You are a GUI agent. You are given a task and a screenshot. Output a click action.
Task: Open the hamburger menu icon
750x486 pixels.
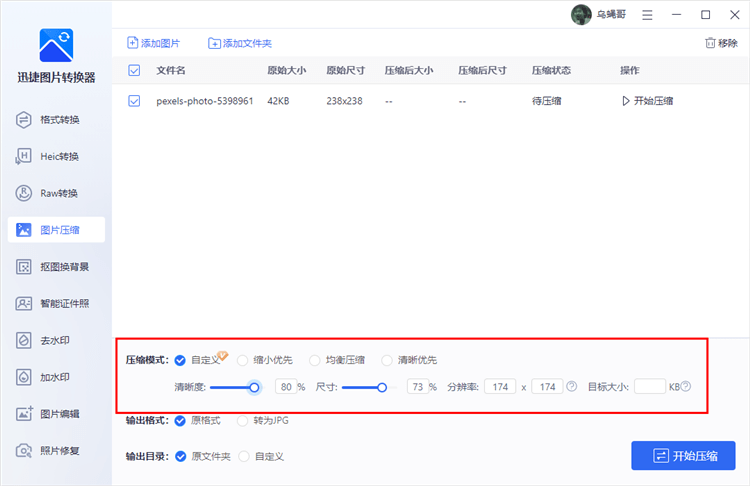(x=647, y=15)
